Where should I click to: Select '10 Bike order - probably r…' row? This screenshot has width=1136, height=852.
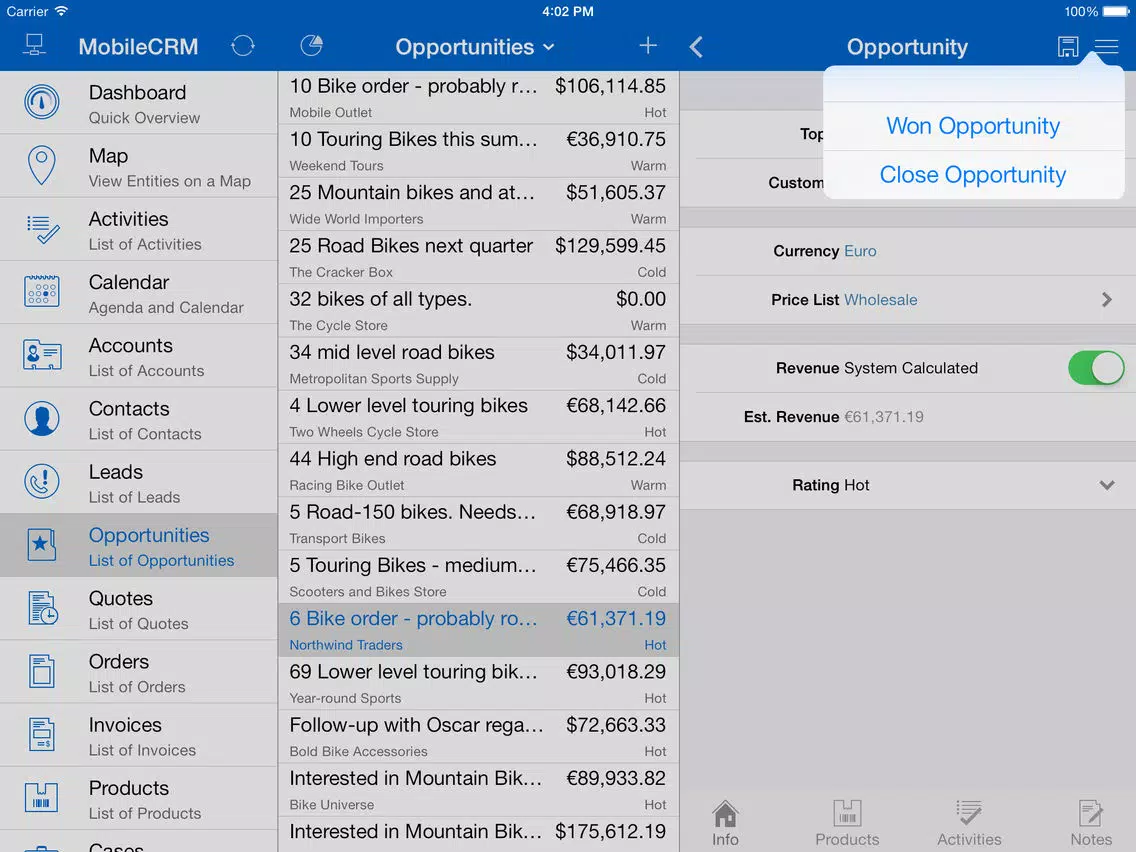(478, 97)
